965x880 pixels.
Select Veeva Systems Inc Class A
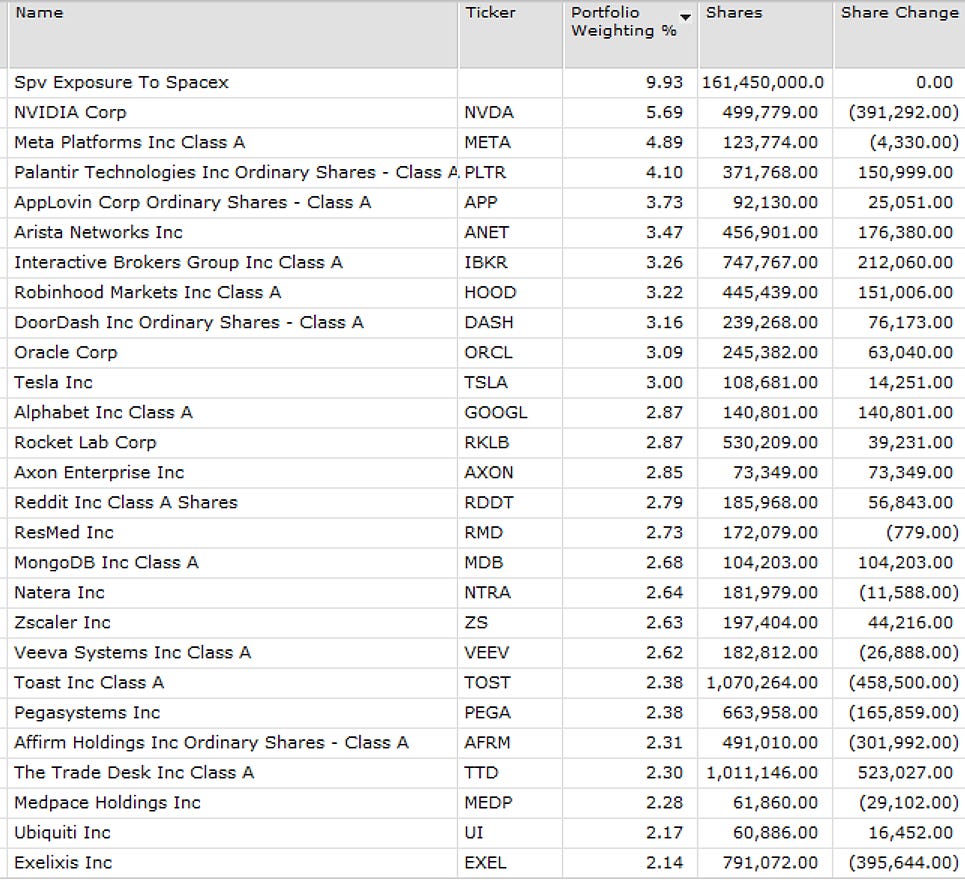132,653
